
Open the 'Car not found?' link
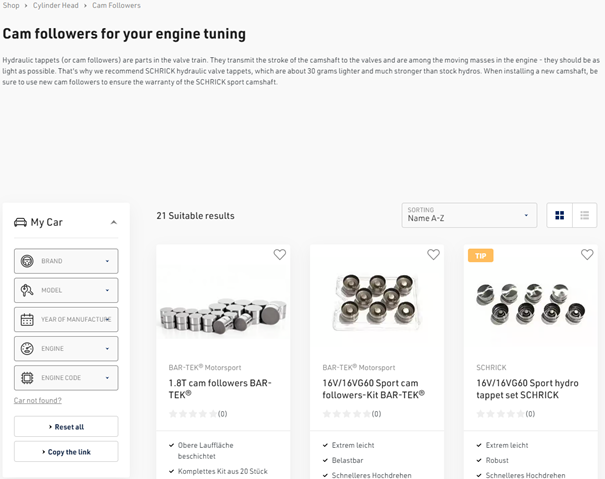37,400
